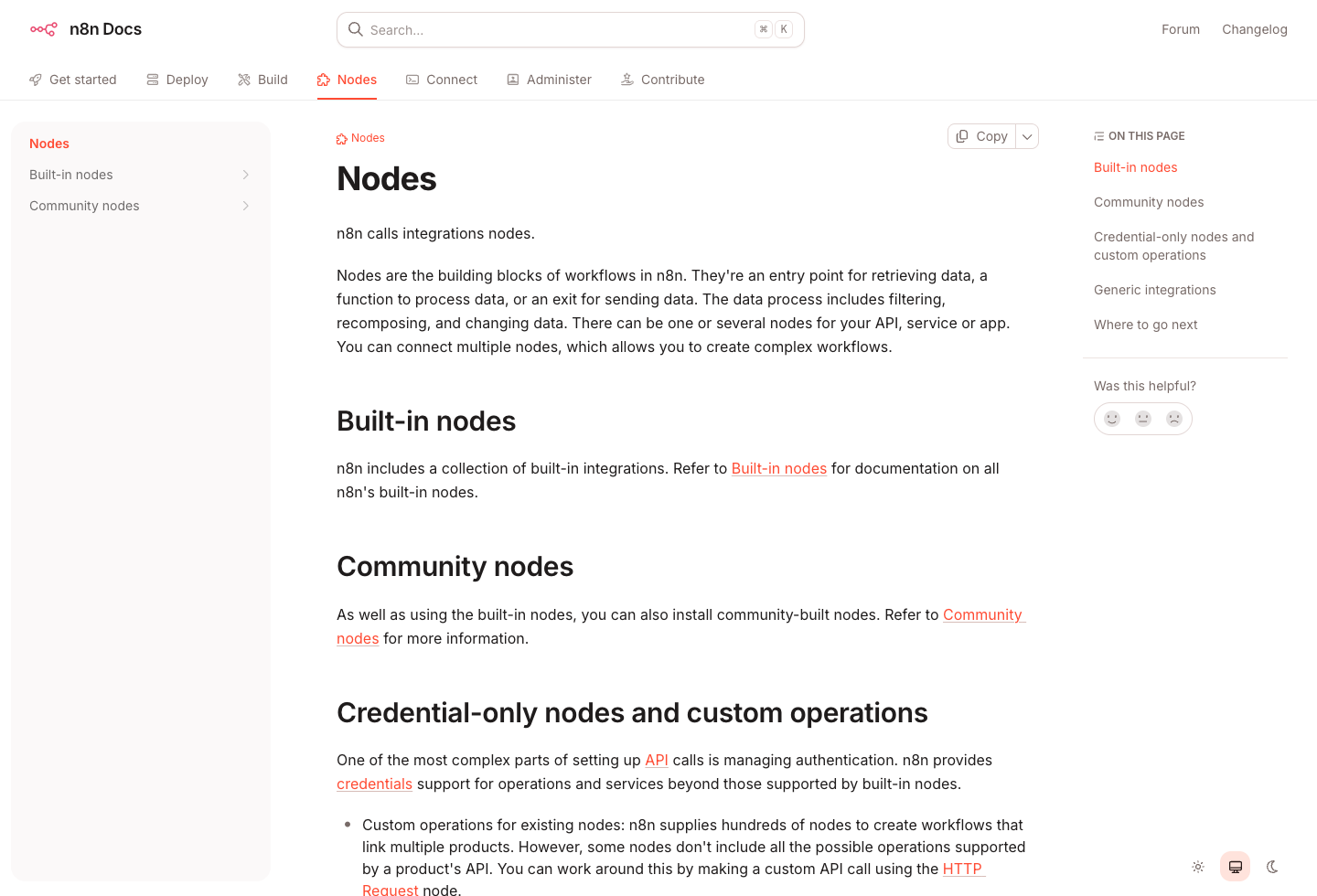The height and width of the screenshot is (896, 1317).
Task: Open the Changelog link
Action: (x=1255, y=29)
